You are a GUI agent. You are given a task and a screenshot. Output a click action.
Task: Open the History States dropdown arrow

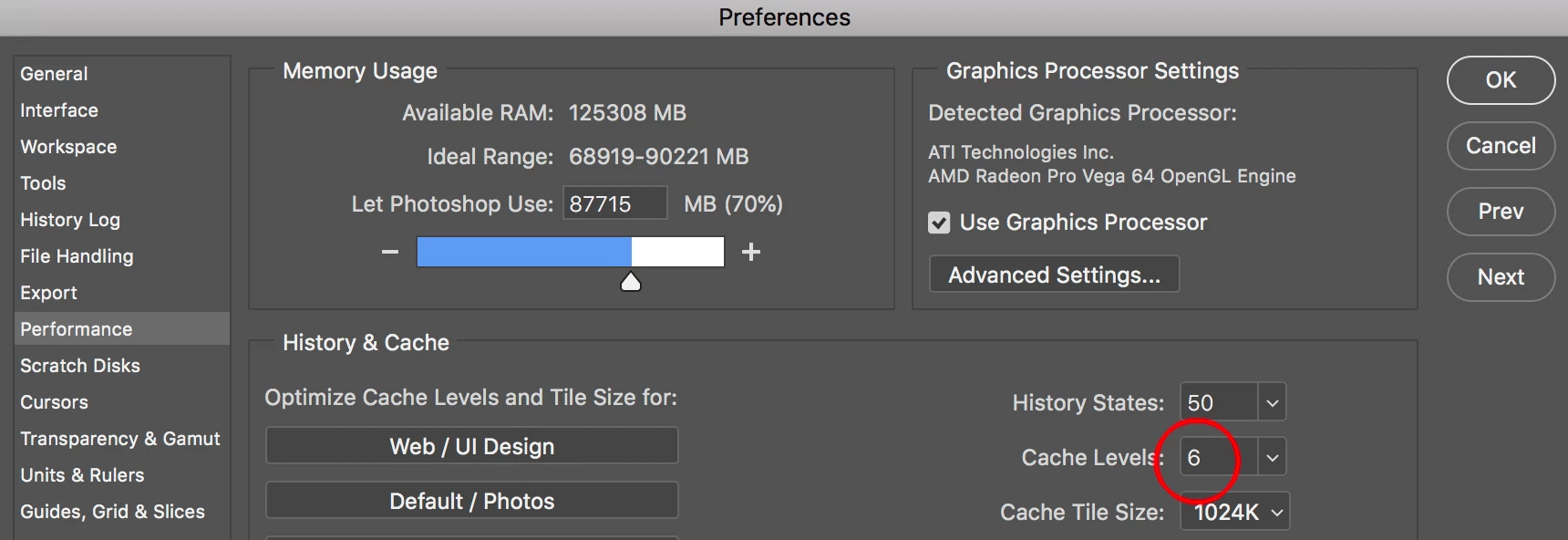[x=1272, y=402]
